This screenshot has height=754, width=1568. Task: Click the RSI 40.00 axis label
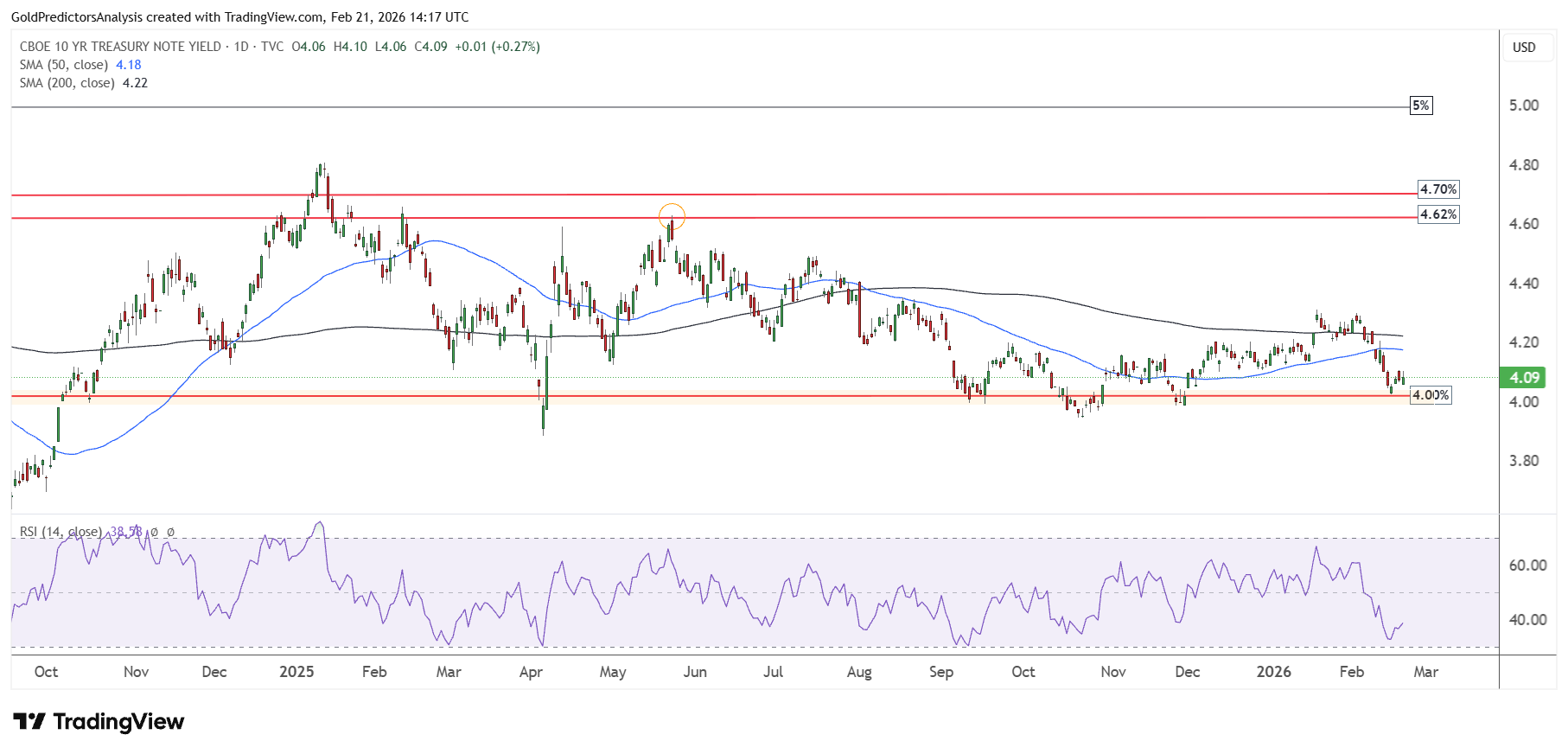click(1527, 620)
